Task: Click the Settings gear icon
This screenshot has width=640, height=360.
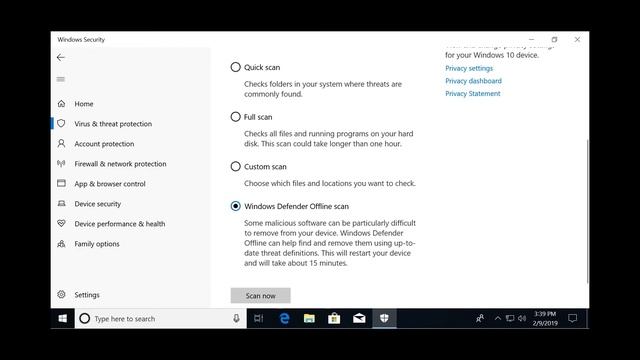Action: click(61, 294)
